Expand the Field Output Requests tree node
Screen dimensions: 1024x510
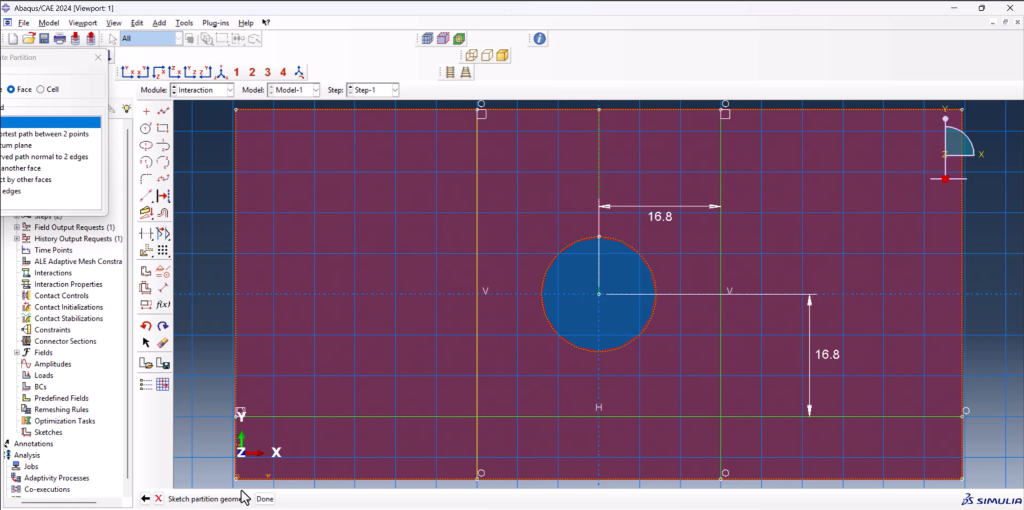(x=17, y=227)
